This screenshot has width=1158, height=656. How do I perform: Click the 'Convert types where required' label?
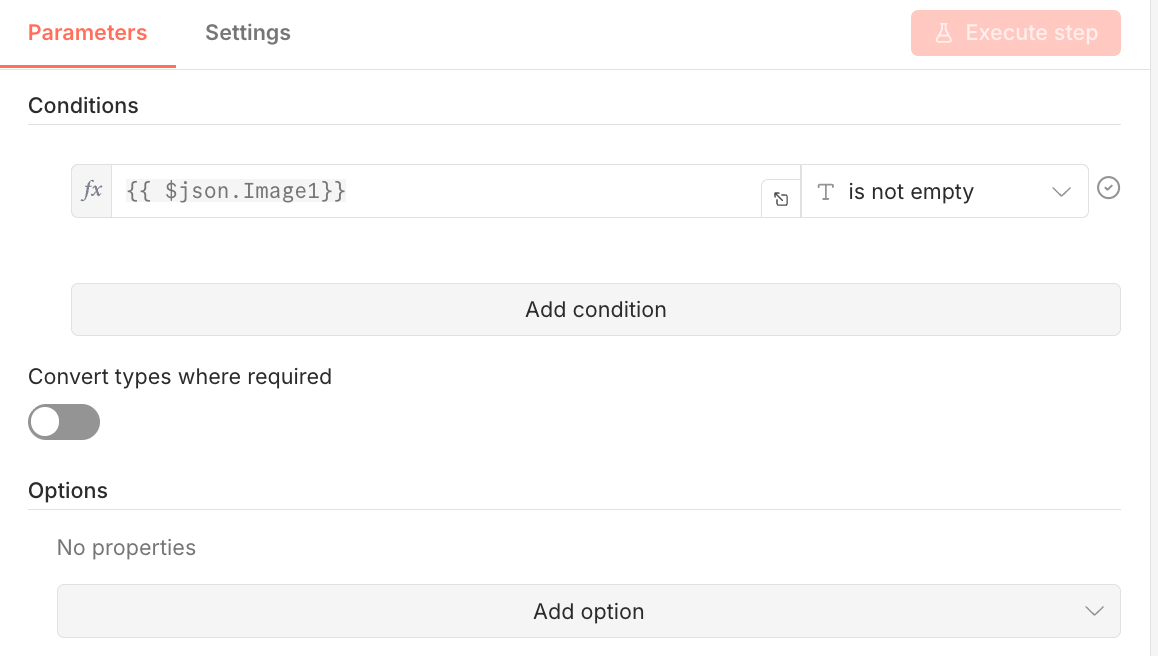tap(180, 377)
